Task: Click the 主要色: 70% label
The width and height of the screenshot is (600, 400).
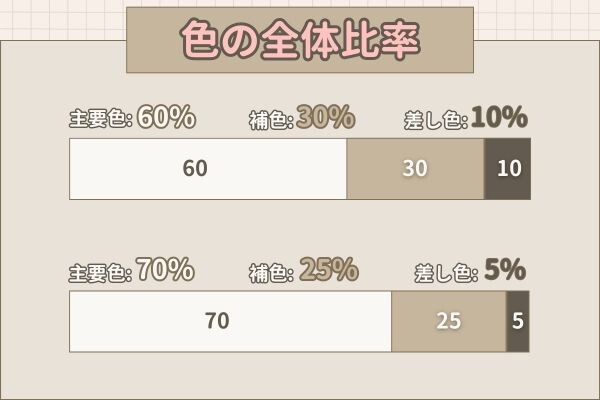Action: (132, 269)
